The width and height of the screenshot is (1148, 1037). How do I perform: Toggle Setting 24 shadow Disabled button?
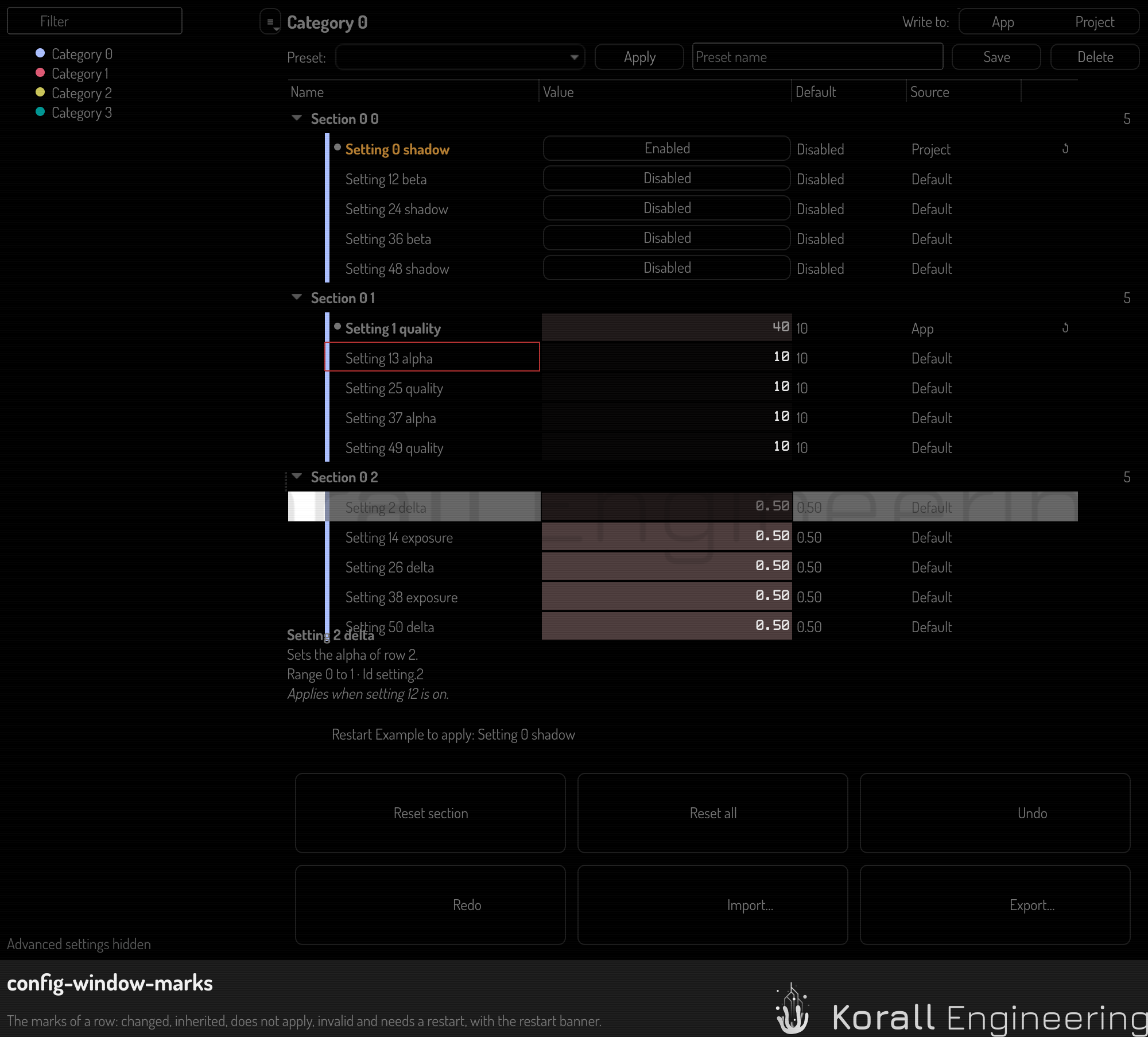click(667, 208)
